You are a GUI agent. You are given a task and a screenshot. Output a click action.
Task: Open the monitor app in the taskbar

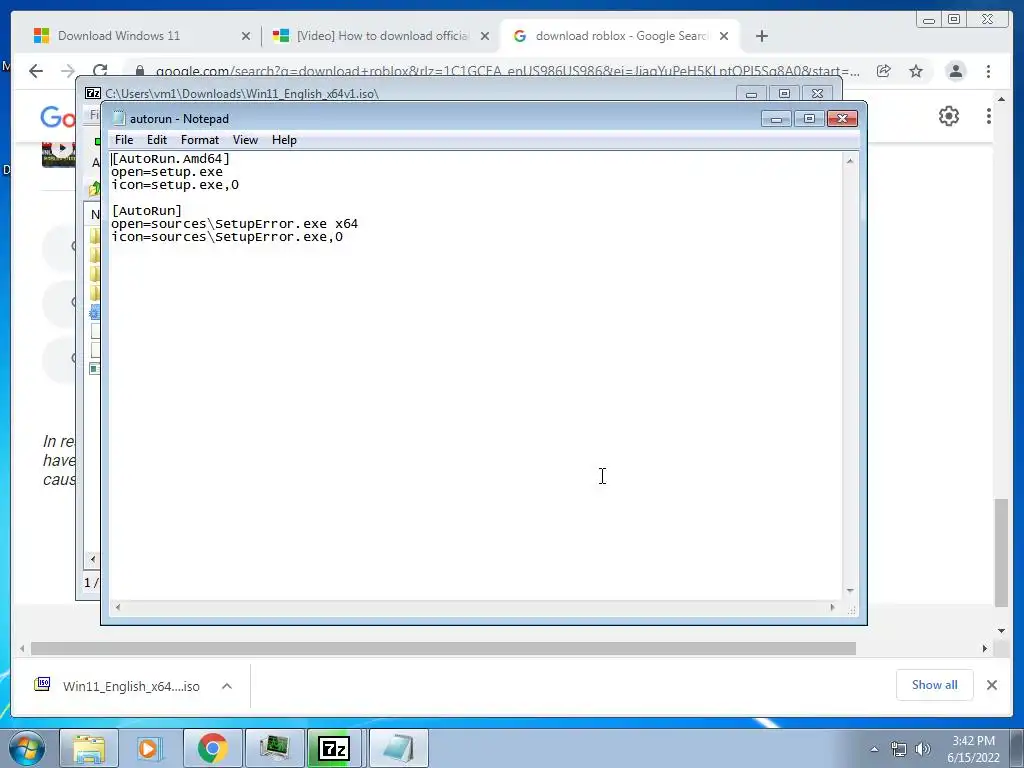274,748
